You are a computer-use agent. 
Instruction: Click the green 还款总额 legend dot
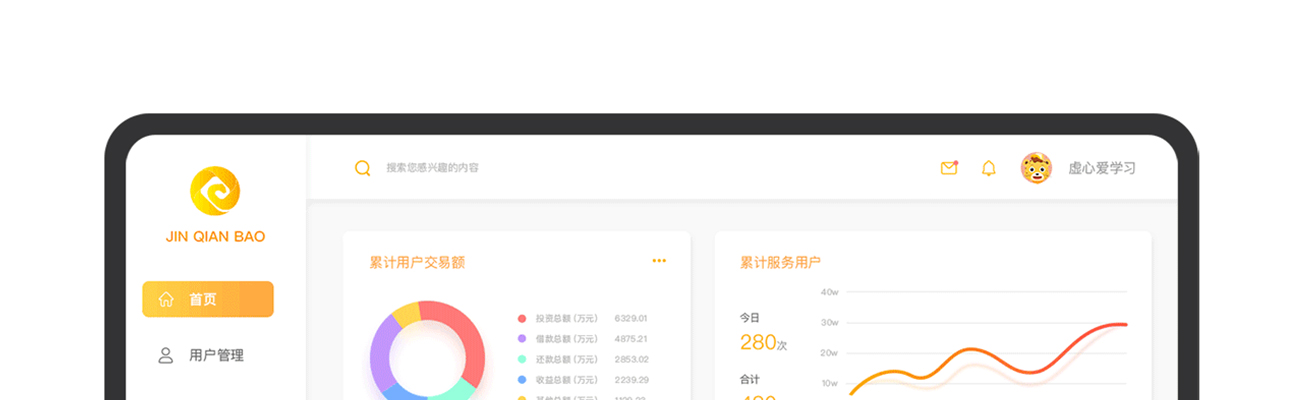point(521,359)
